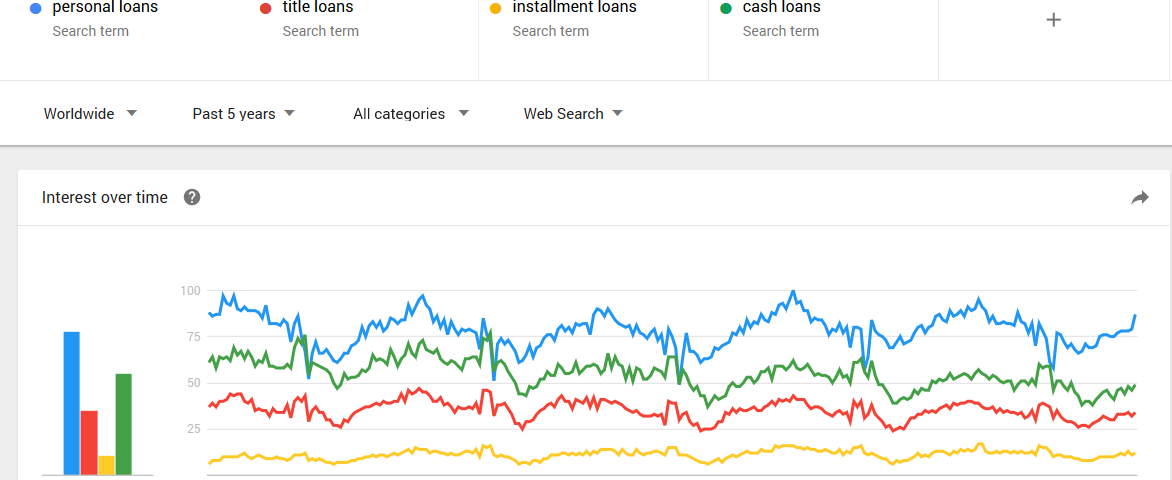Click the red dot for title loans
1172x480 pixels.
[265, 9]
